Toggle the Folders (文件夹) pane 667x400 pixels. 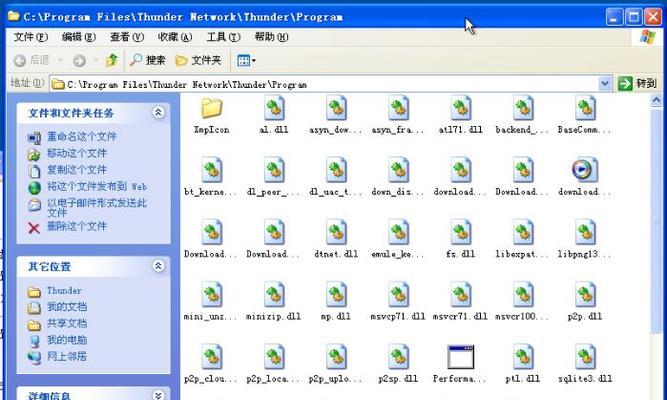198,60
